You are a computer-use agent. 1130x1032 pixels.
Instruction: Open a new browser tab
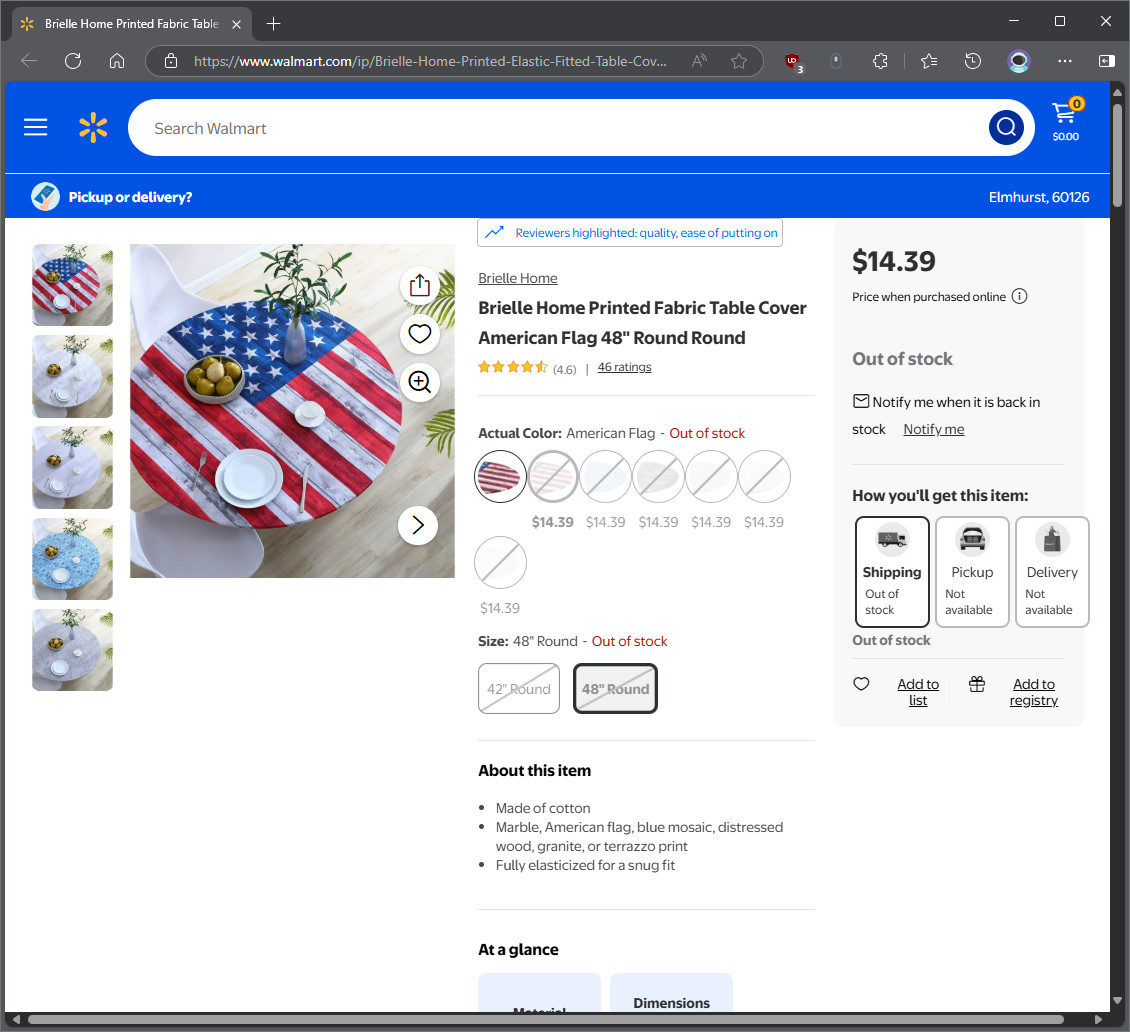pos(273,24)
